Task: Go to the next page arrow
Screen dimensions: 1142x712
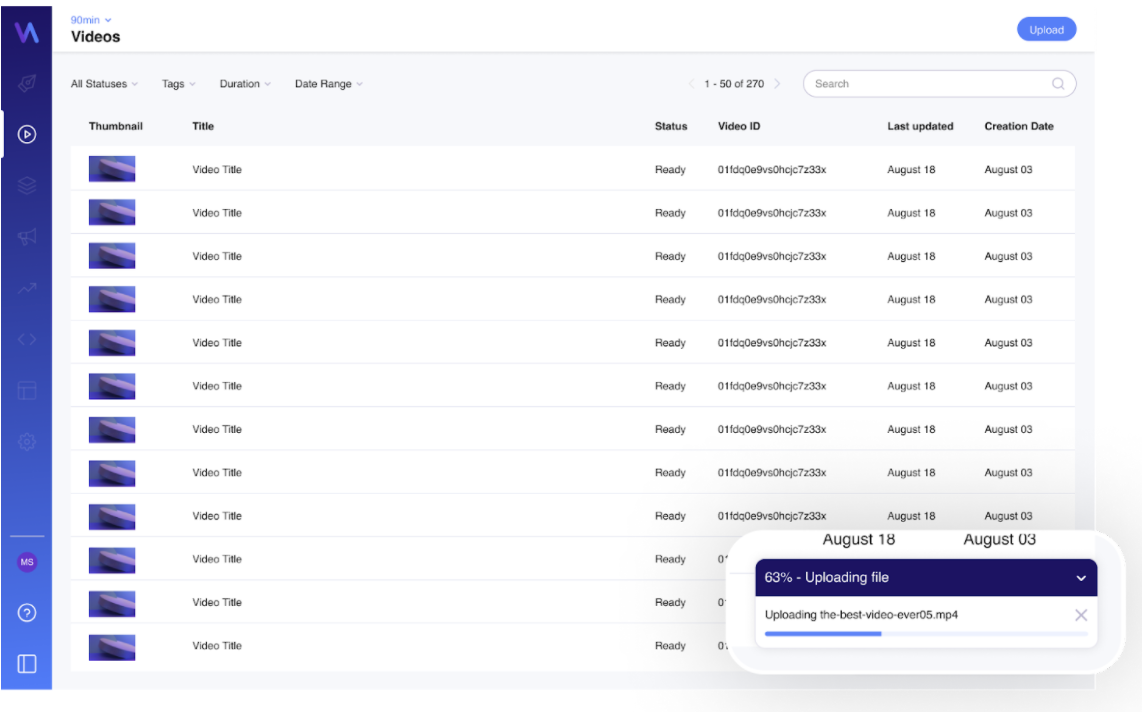Action: point(777,84)
